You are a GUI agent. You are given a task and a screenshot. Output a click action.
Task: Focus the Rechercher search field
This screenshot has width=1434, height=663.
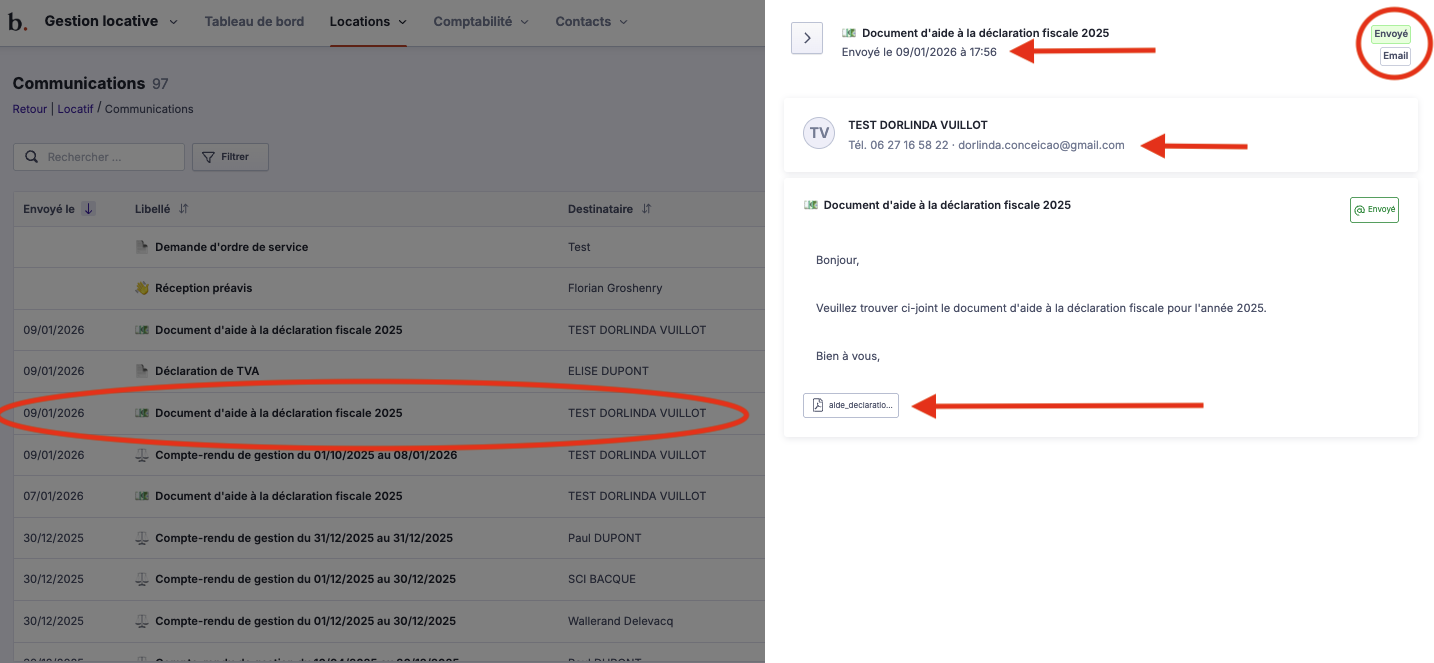(110, 157)
